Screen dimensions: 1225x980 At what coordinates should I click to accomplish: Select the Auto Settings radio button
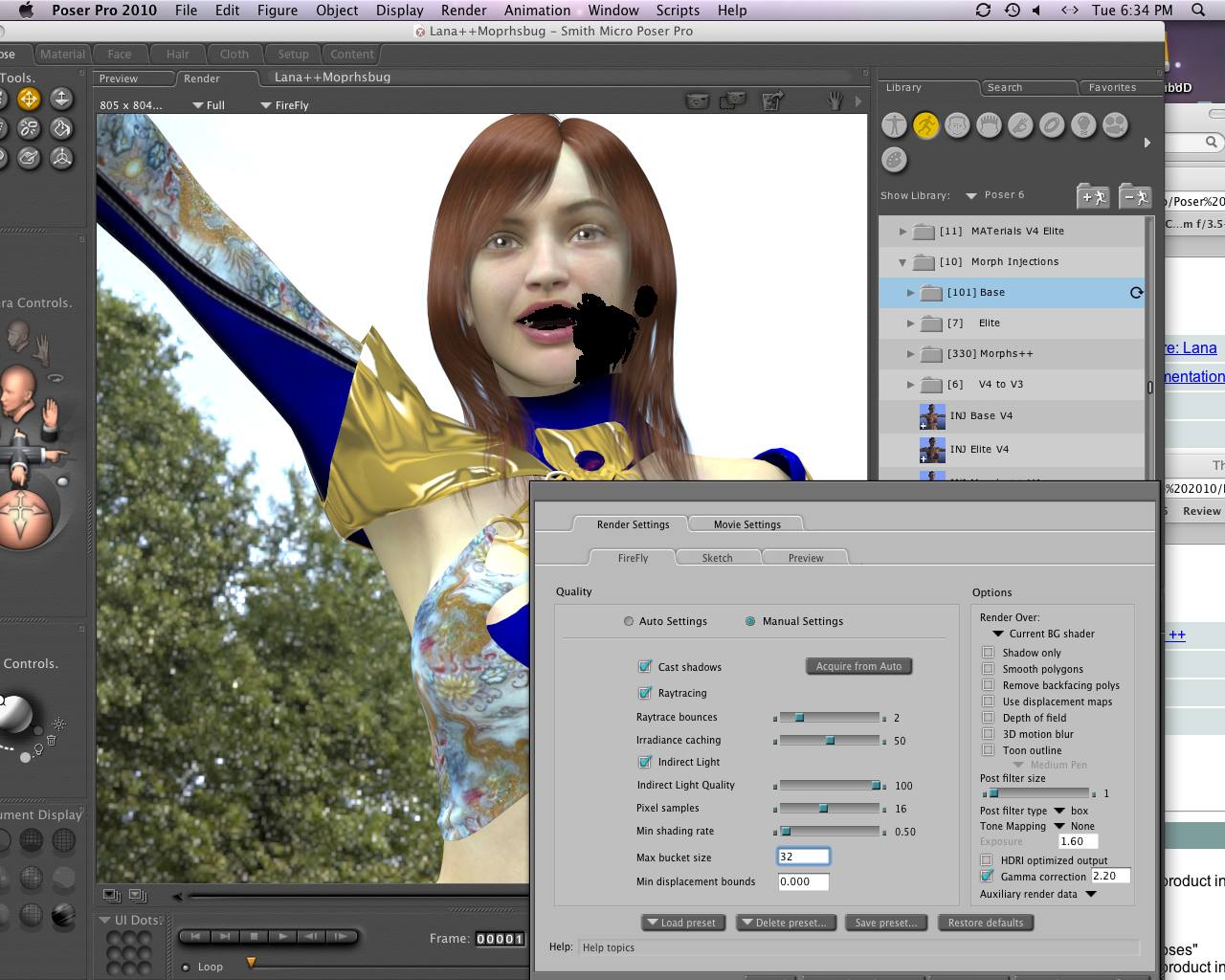[629, 621]
